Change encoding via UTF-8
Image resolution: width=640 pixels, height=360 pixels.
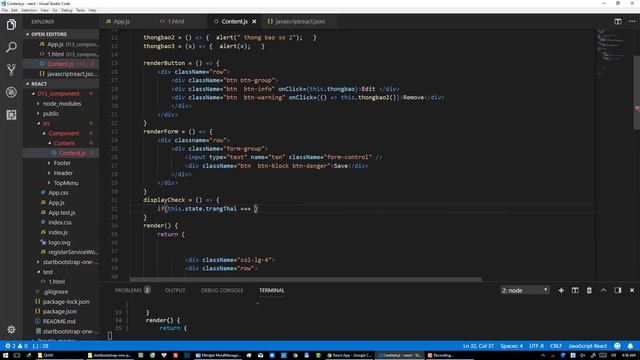(x=536, y=346)
